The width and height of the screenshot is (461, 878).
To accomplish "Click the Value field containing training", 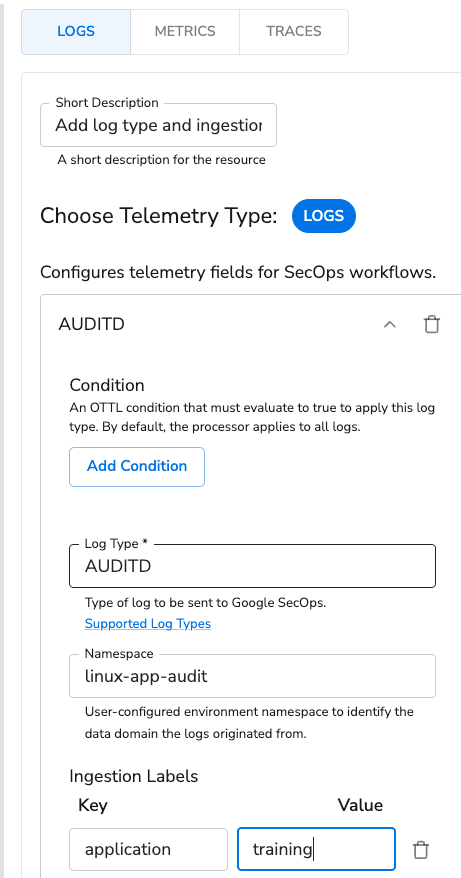I will (x=316, y=849).
